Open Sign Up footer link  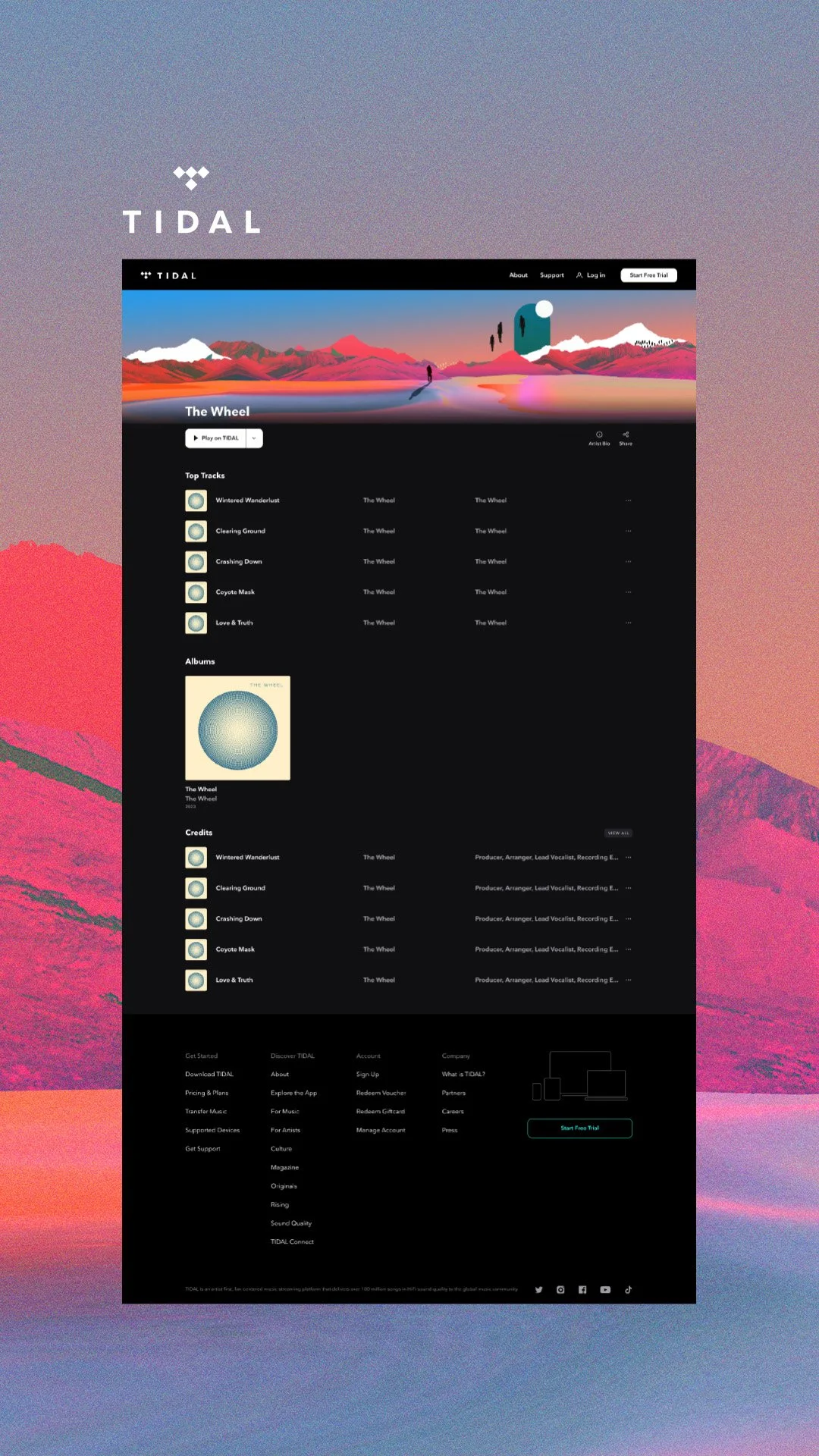[x=368, y=1075]
